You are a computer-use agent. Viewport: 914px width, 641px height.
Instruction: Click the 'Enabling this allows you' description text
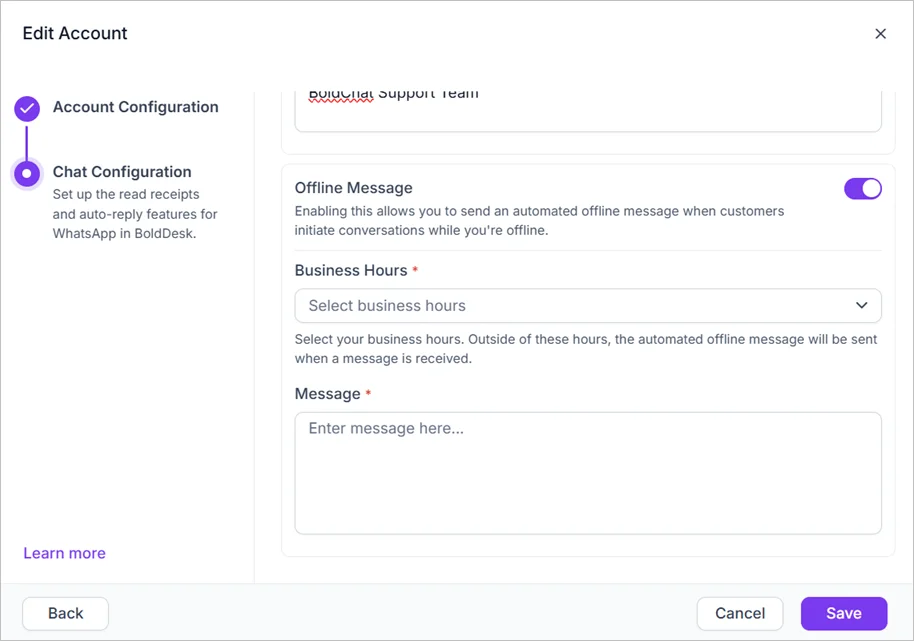tap(539, 220)
